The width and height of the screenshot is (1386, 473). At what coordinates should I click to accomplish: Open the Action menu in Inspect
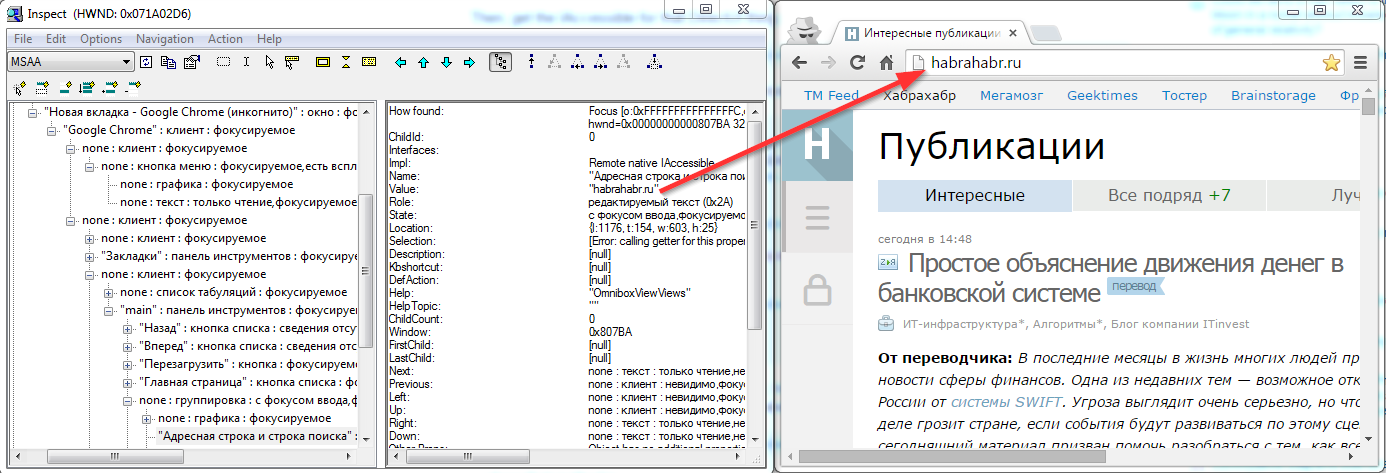coord(225,39)
